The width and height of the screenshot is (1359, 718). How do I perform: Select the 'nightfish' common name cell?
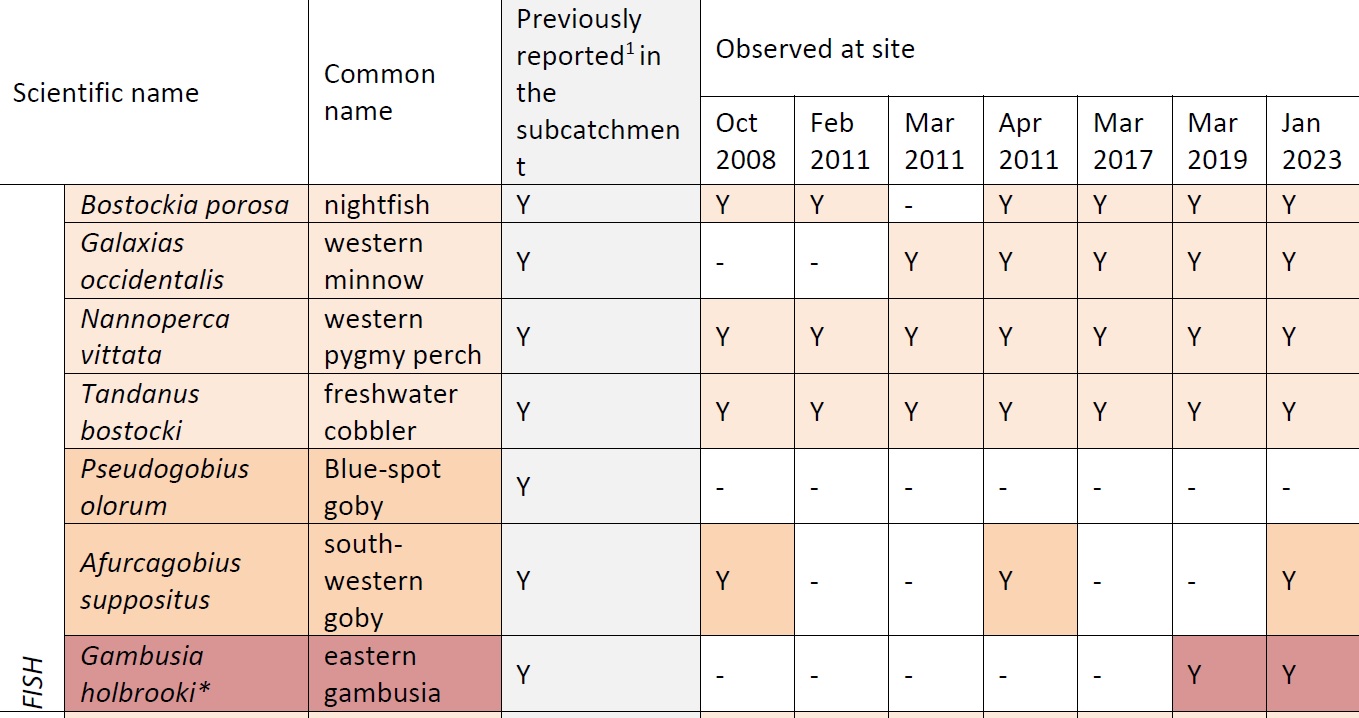tap(376, 205)
